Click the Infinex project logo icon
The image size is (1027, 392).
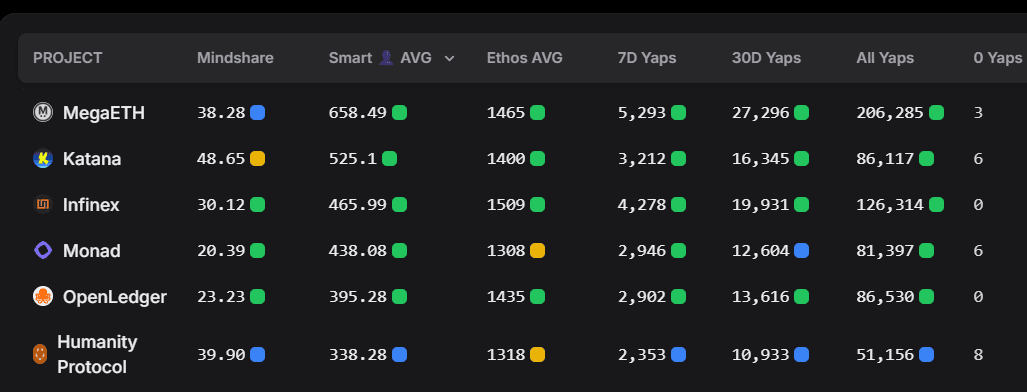click(43, 205)
